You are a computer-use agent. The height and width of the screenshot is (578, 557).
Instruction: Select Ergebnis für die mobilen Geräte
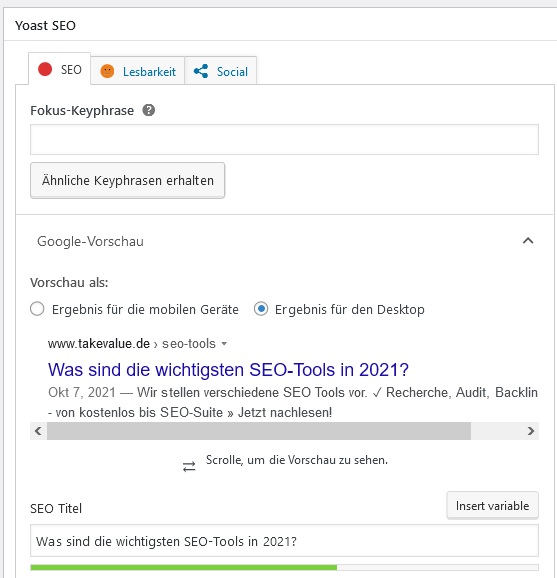[37, 309]
